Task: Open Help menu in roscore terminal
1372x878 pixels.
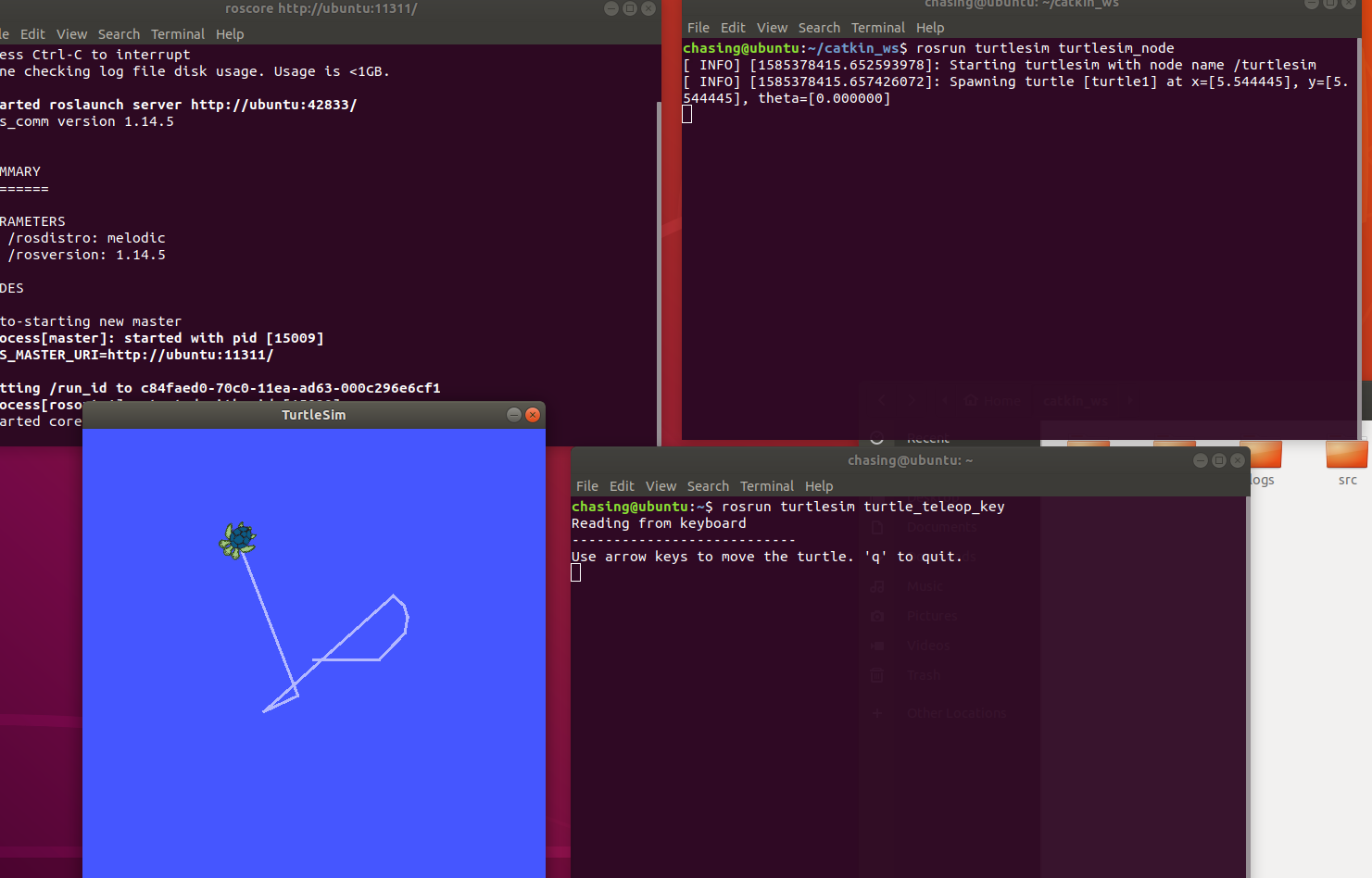Action: pyautogui.click(x=230, y=34)
